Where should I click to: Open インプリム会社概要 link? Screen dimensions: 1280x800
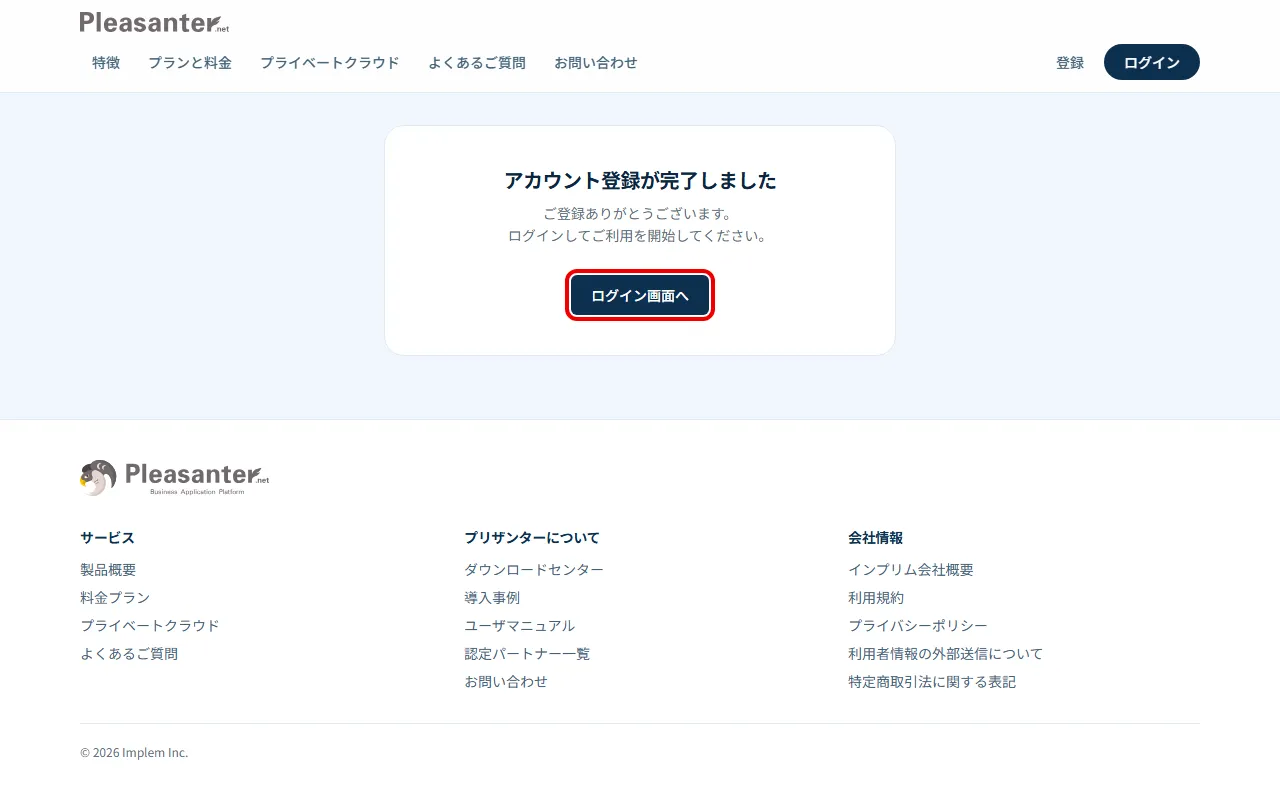911,570
